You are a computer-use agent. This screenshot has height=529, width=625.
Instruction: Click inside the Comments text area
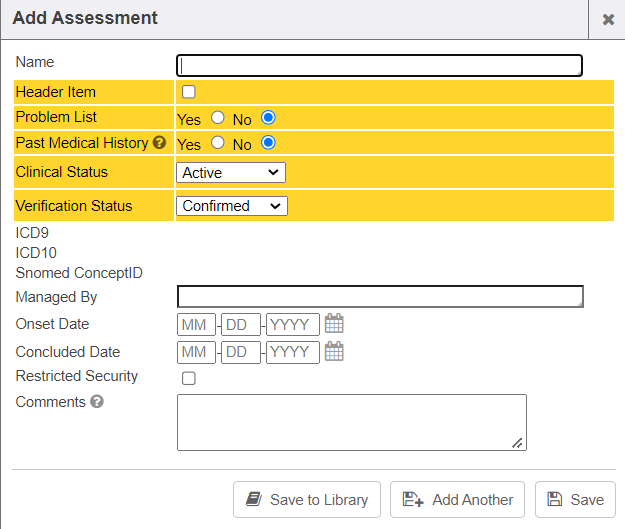[351, 422]
